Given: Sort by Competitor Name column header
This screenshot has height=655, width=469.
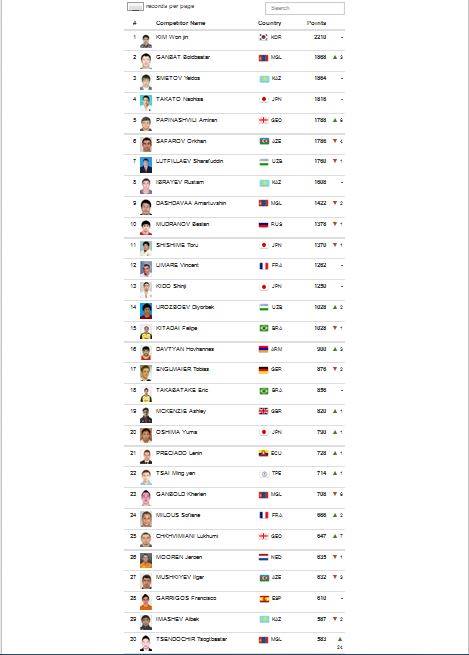Looking at the screenshot, I should coord(180,23).
